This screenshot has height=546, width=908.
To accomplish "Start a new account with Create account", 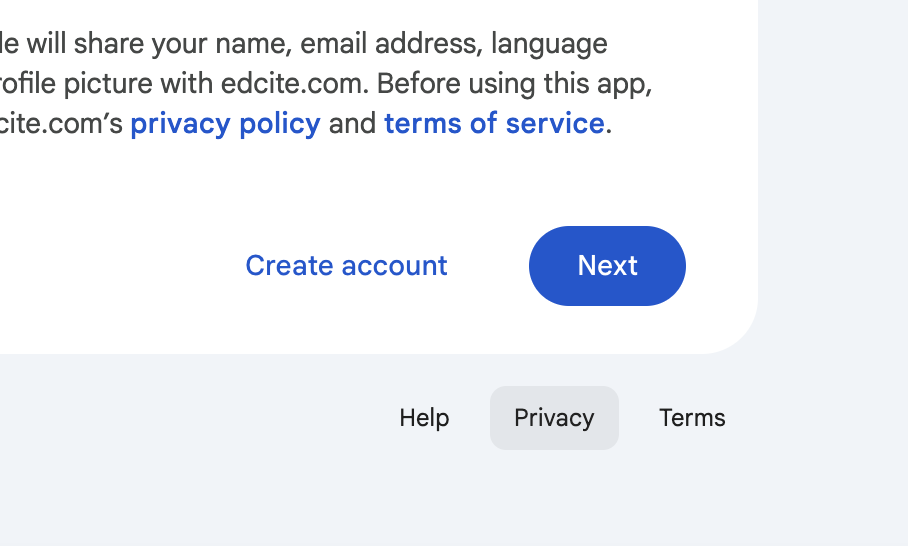I will 346,266.
